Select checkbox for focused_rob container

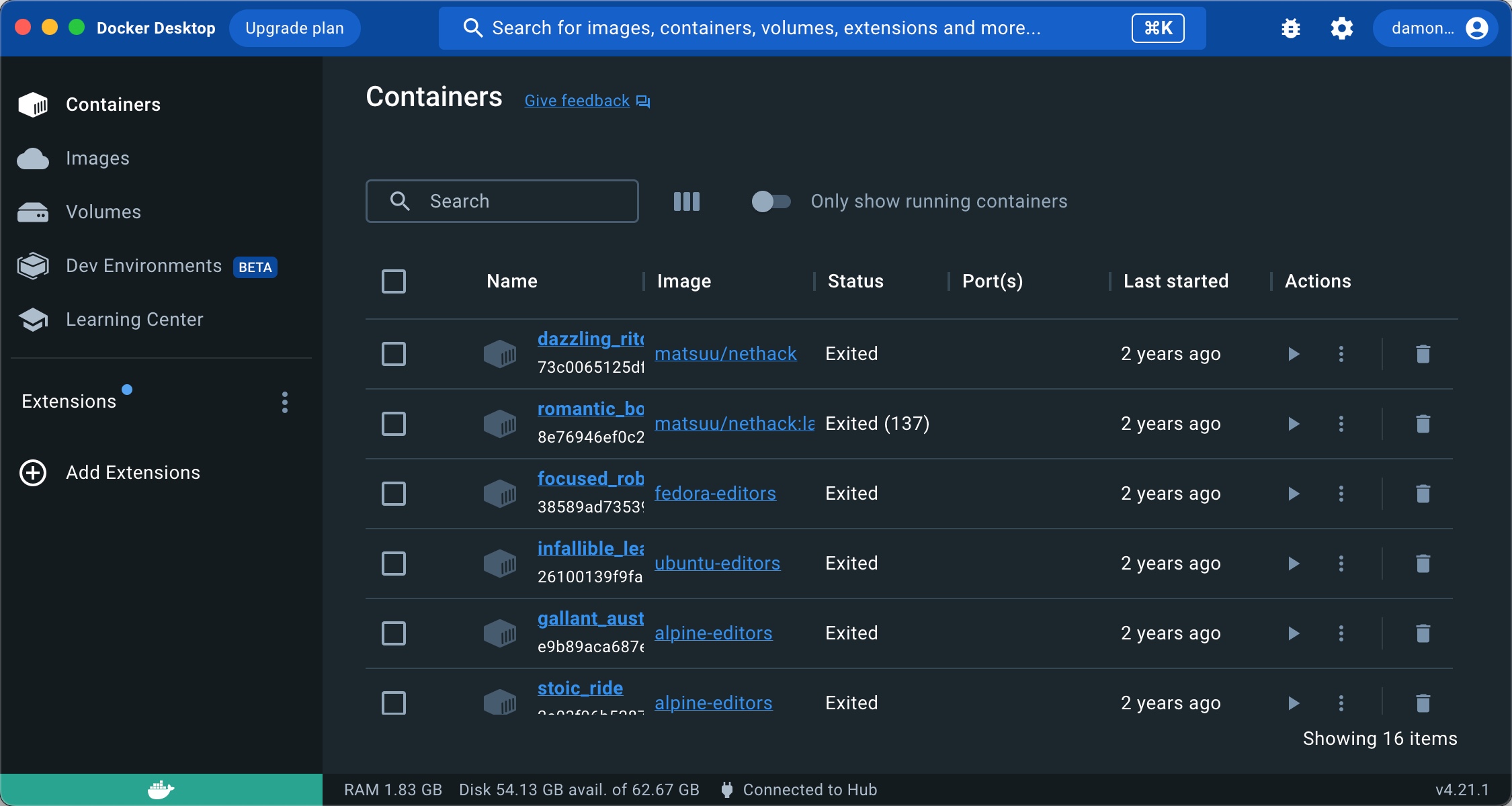coord(394,494)
